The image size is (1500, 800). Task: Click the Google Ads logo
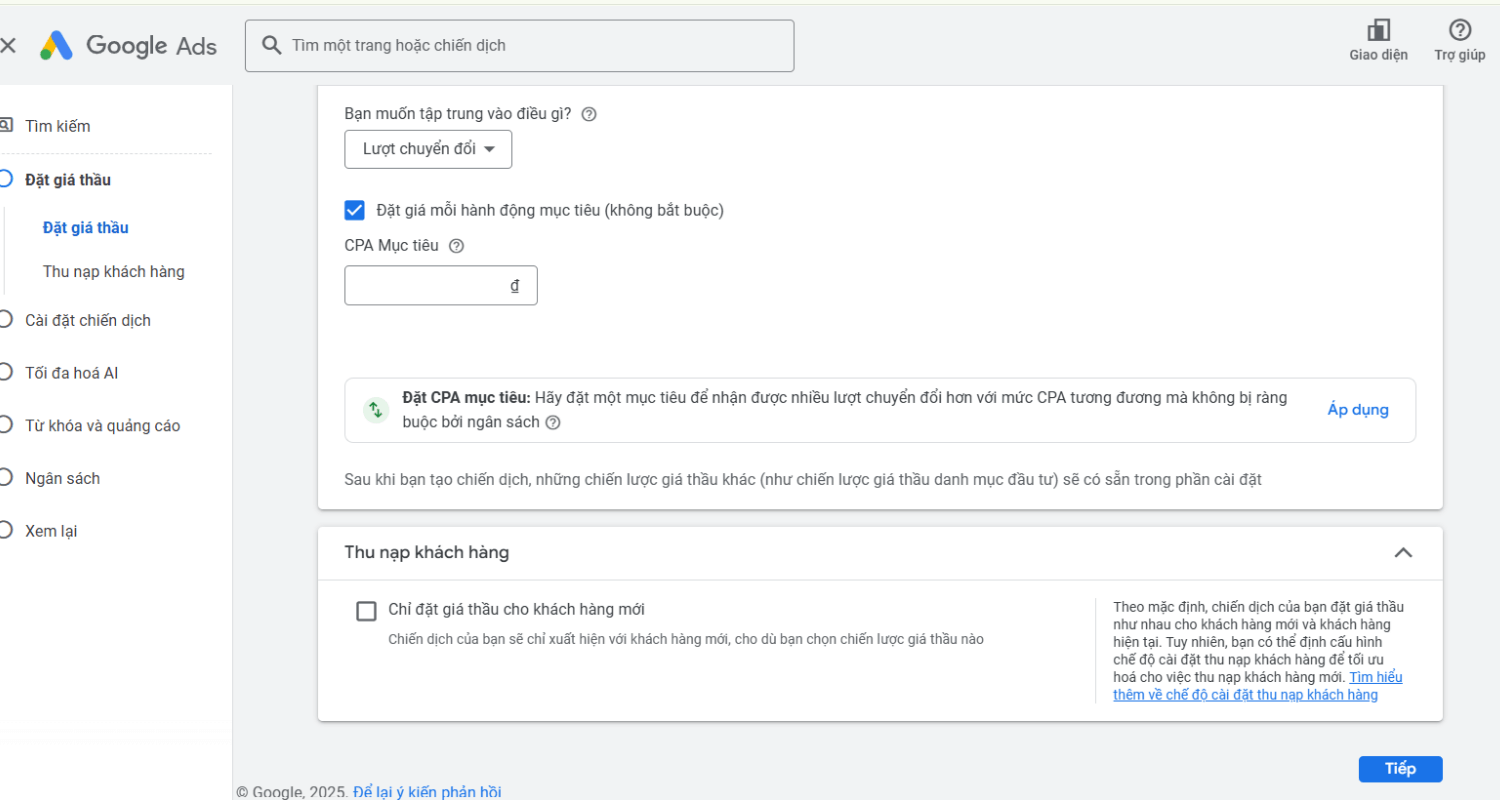(x=128, y=46)
